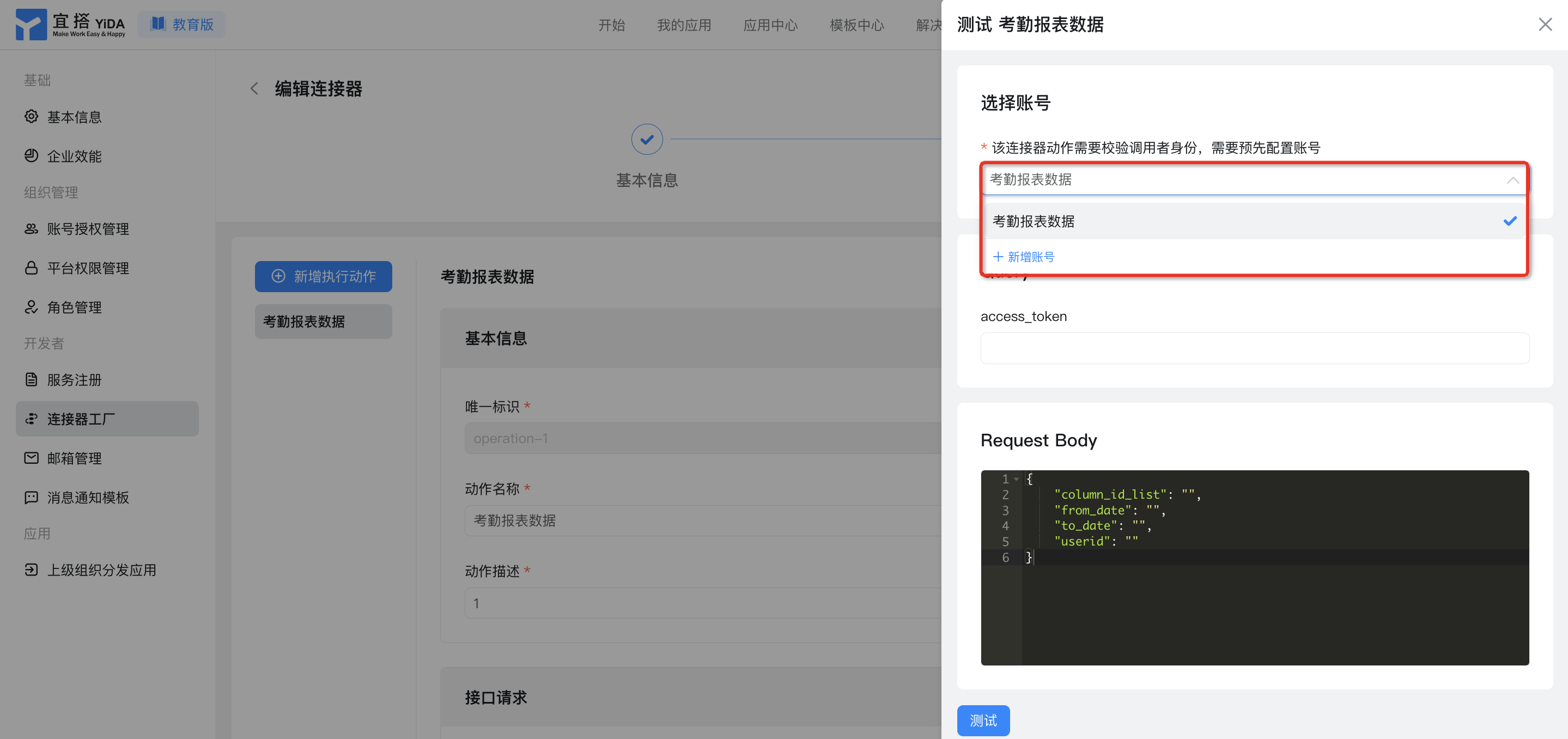Click the 选择账号 heading

tap(1016, 103)
